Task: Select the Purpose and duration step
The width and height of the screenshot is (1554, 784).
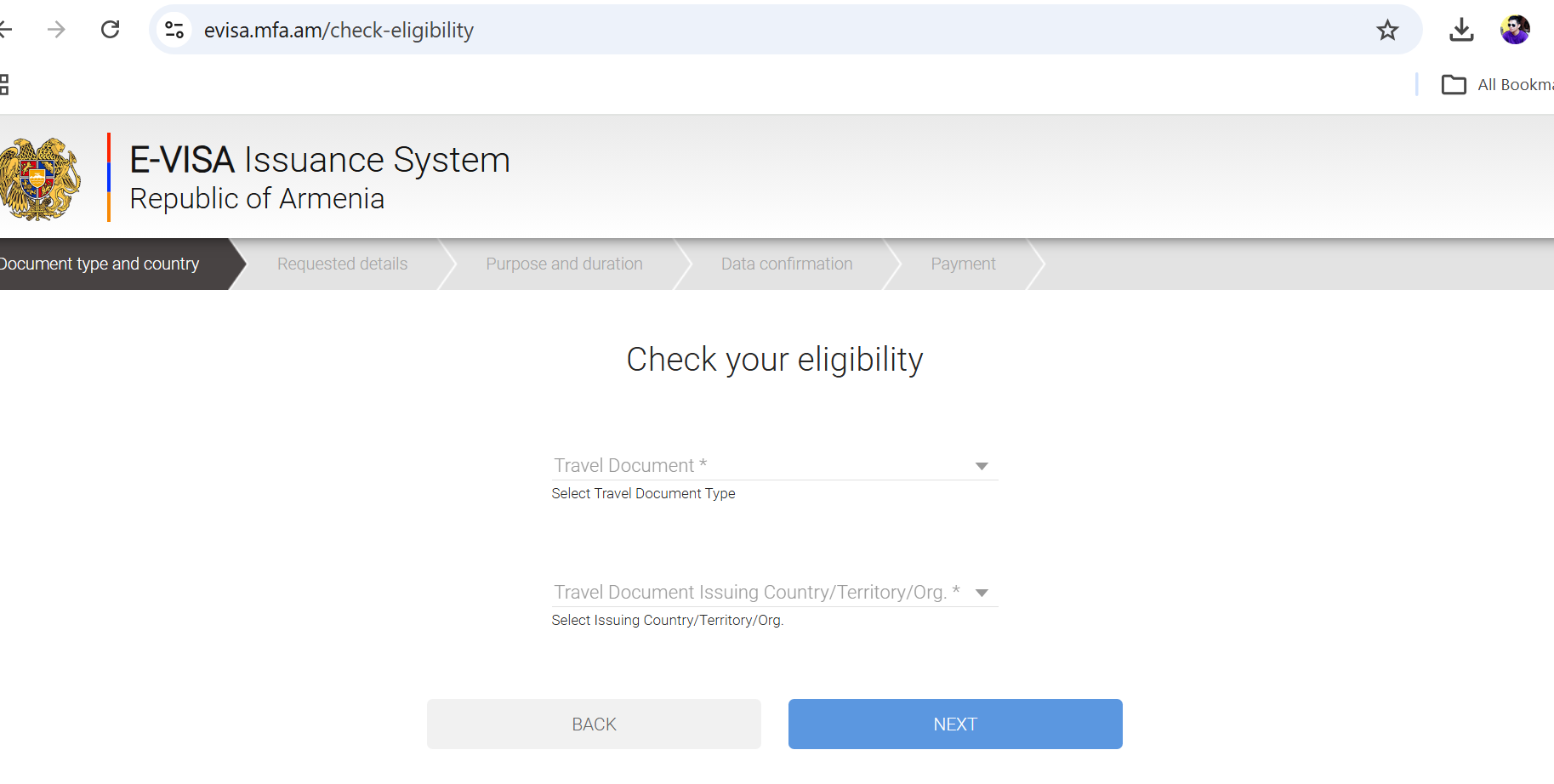Action: [x=564, y=264]
